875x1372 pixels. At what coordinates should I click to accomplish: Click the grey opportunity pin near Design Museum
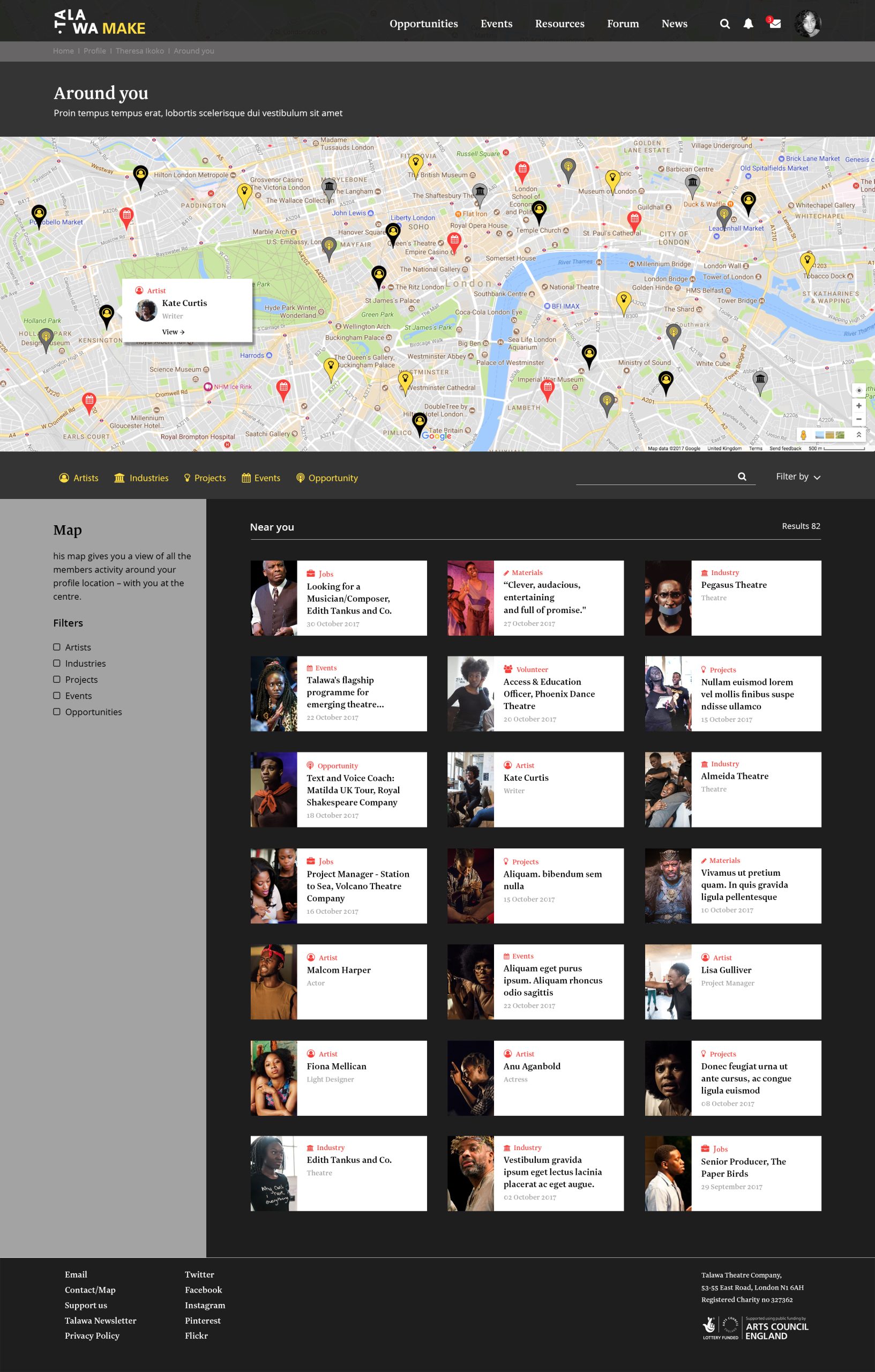(46, 340)
